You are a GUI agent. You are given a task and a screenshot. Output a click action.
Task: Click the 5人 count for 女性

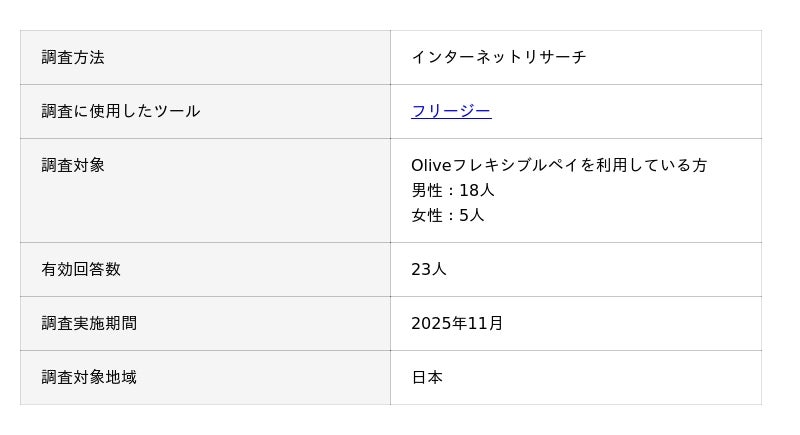pyautogui.click(x=471, y=215)
